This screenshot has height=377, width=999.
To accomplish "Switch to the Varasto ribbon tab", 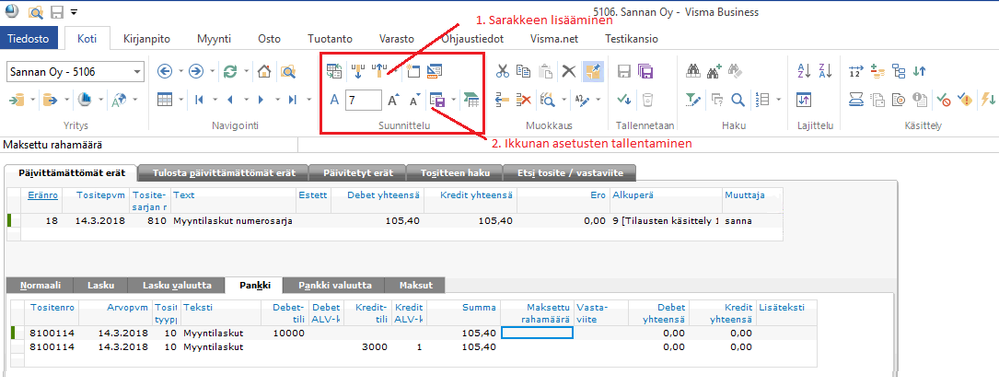I will pyautogui.click(x=396, y=39).
